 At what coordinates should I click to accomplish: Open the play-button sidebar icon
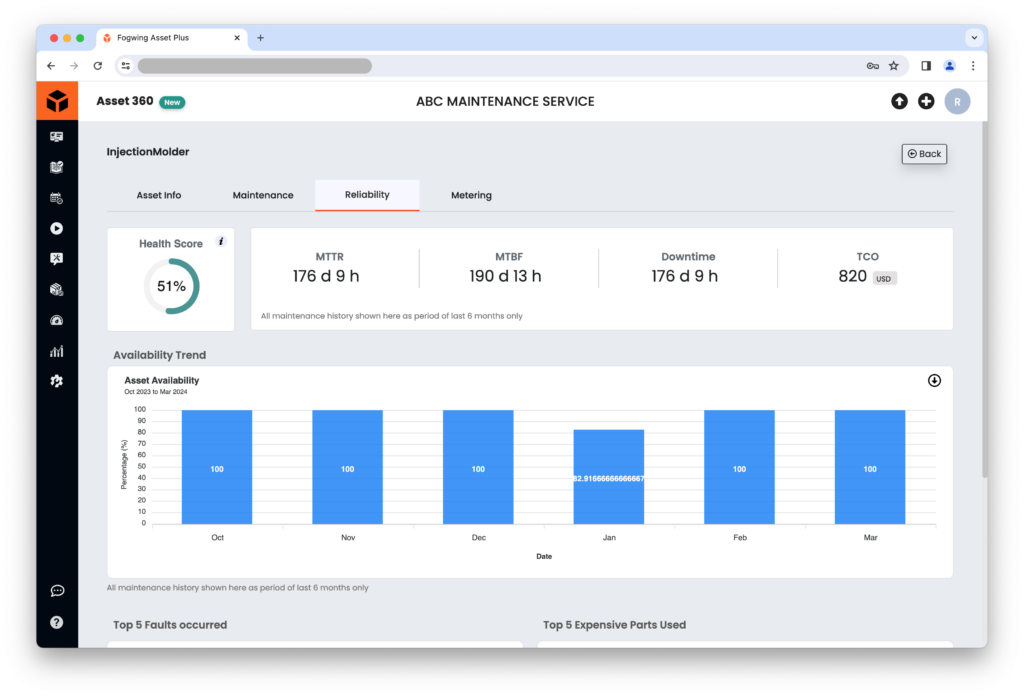[x=57, y=229]
